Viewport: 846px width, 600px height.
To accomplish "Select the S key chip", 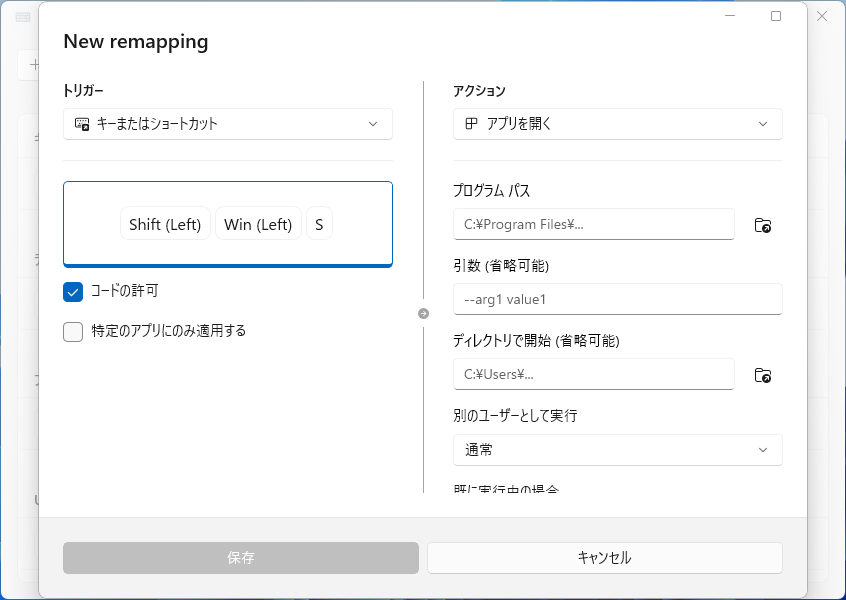I will pos(319,223).
